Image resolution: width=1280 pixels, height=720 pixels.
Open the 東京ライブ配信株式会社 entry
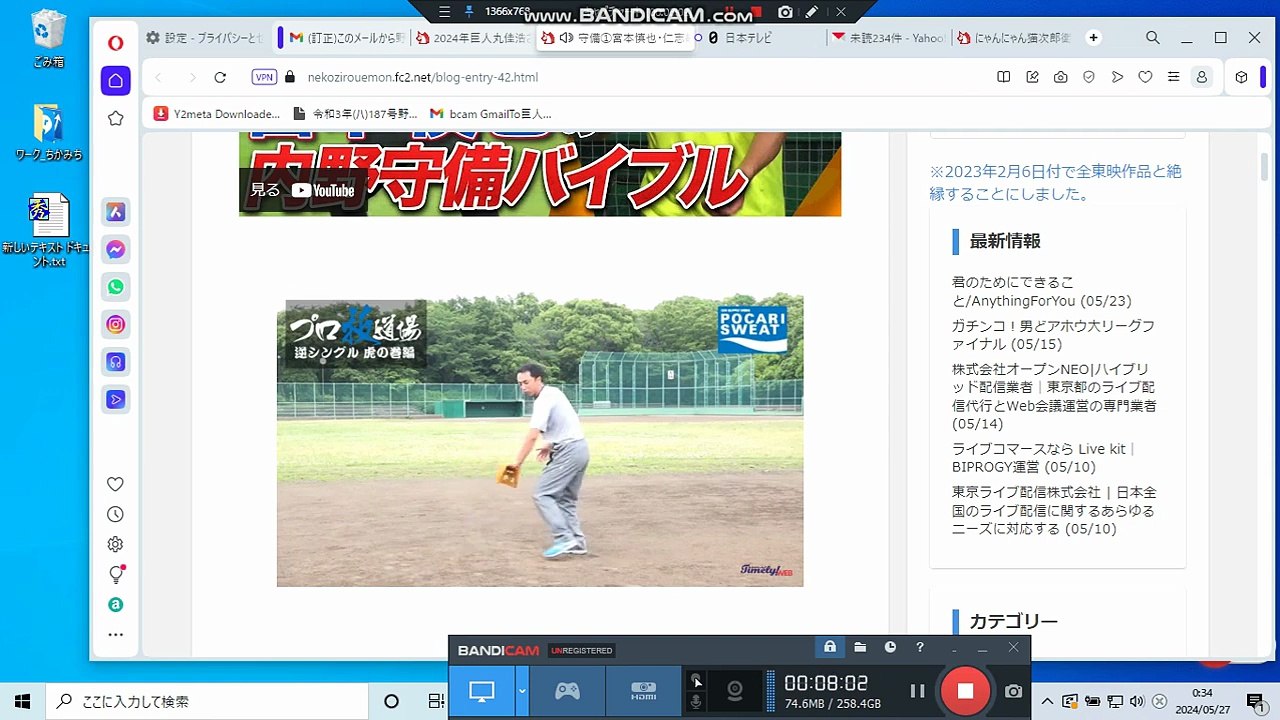[1054, 511]
